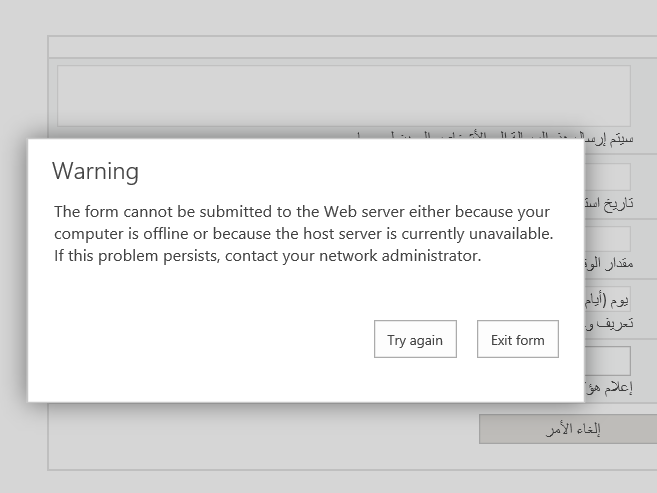The height and width of the screenshot is (493, 657).
Task: Select the Warning dialog title
Action: [x=96, y=171]
